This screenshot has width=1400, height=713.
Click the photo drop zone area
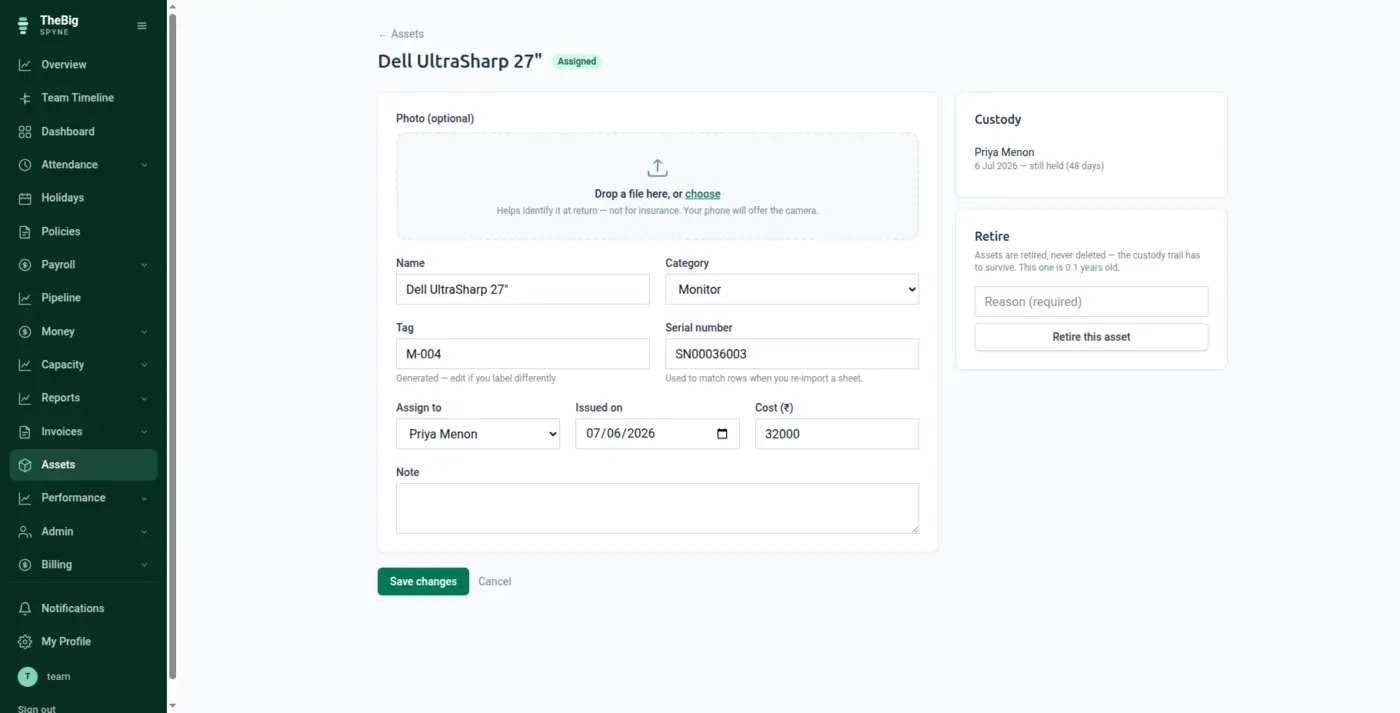coord(657,186)
